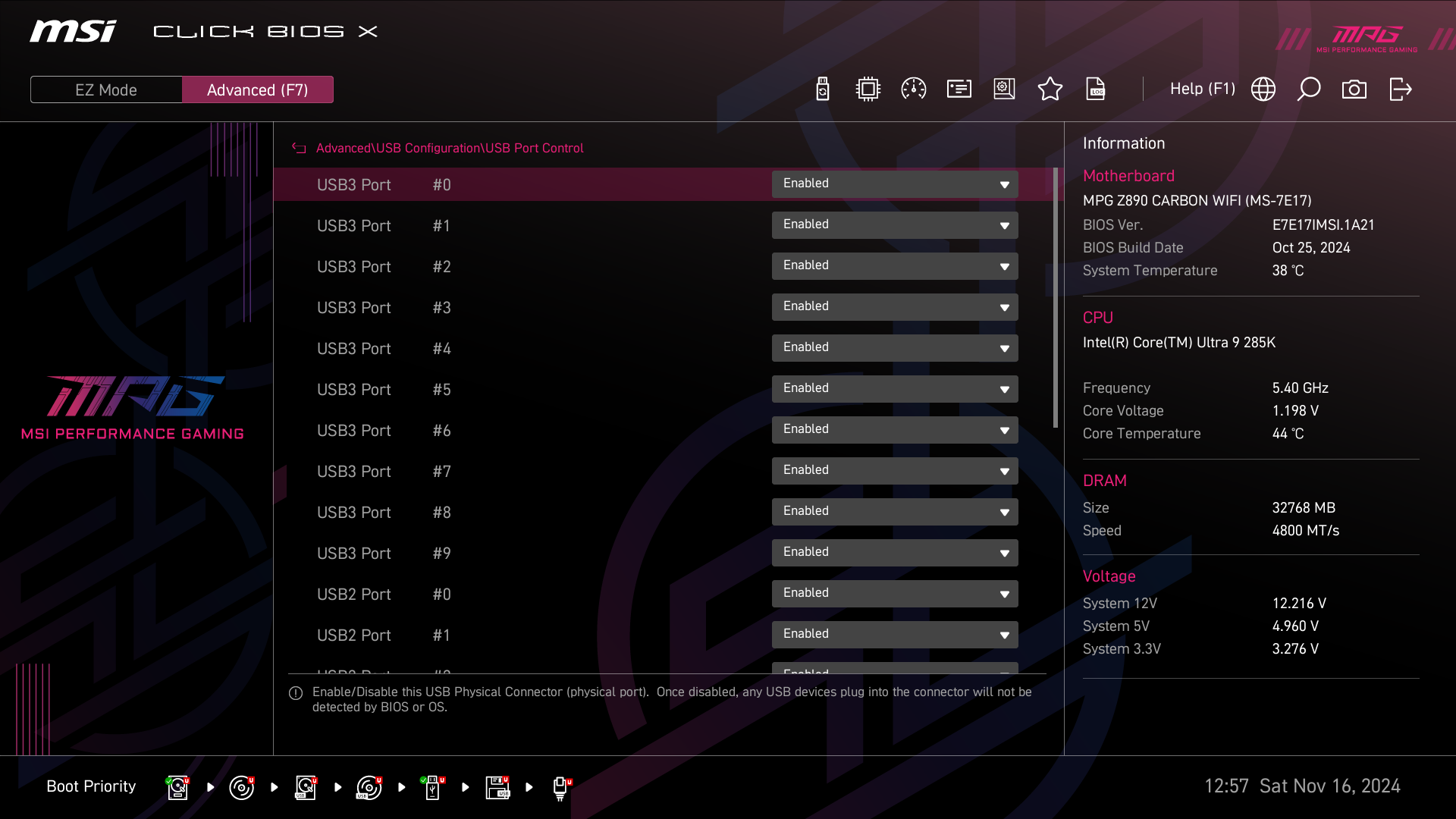Select the USB3 Port #7 row label
The image size is (1456, 819).
click(x=384, y=472)
